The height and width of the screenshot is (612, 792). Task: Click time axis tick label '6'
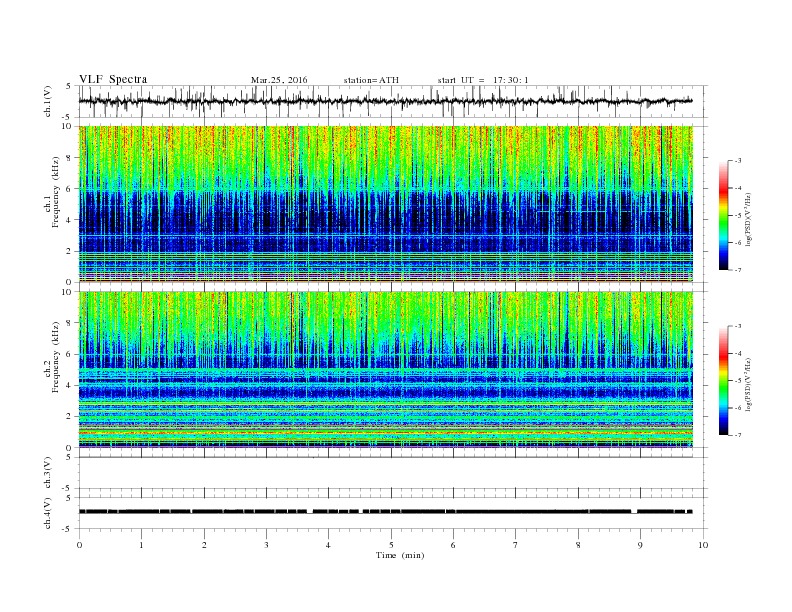[x=453, y=545]
